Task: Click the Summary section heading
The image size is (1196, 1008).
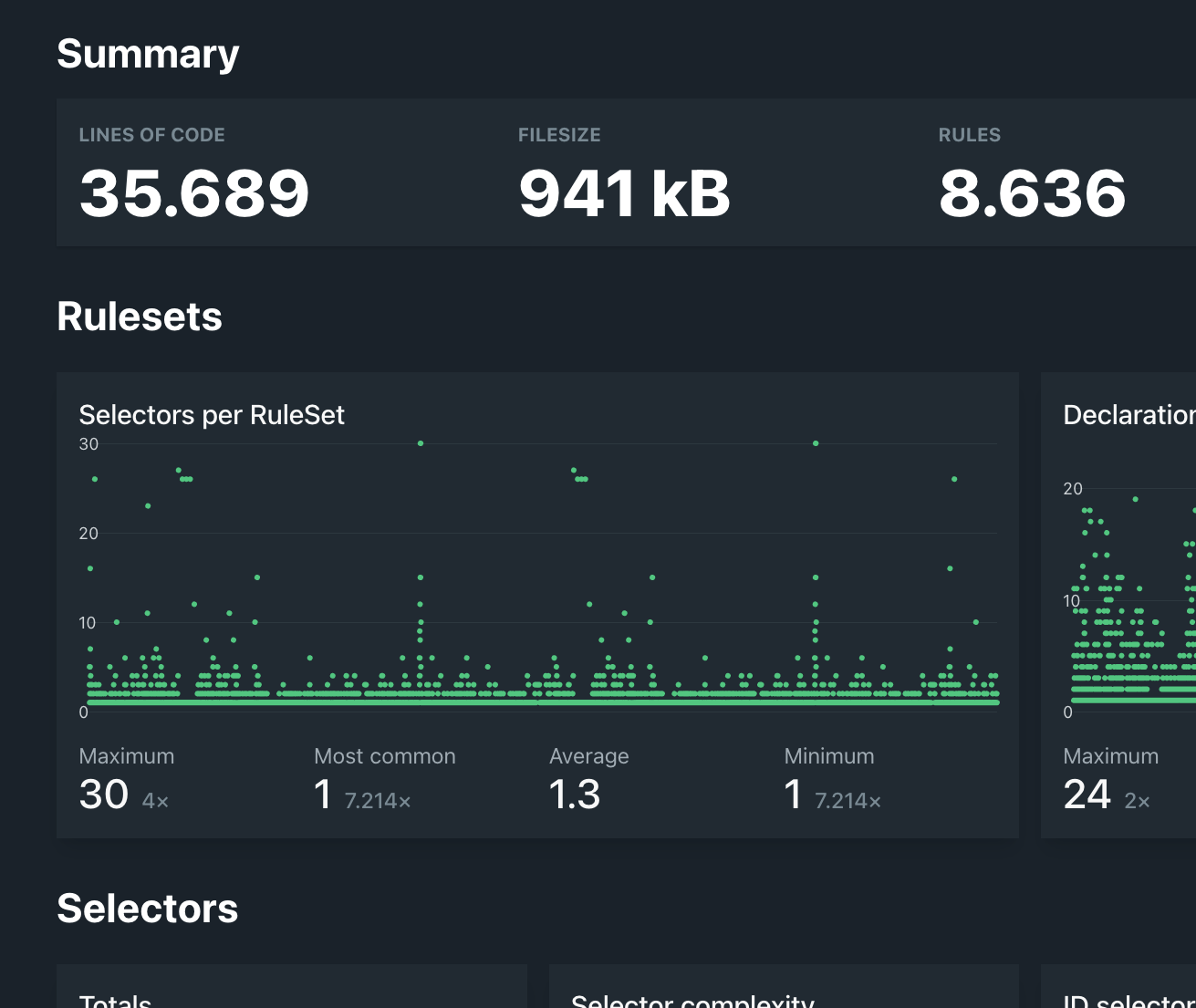Action: coord(148,54)
